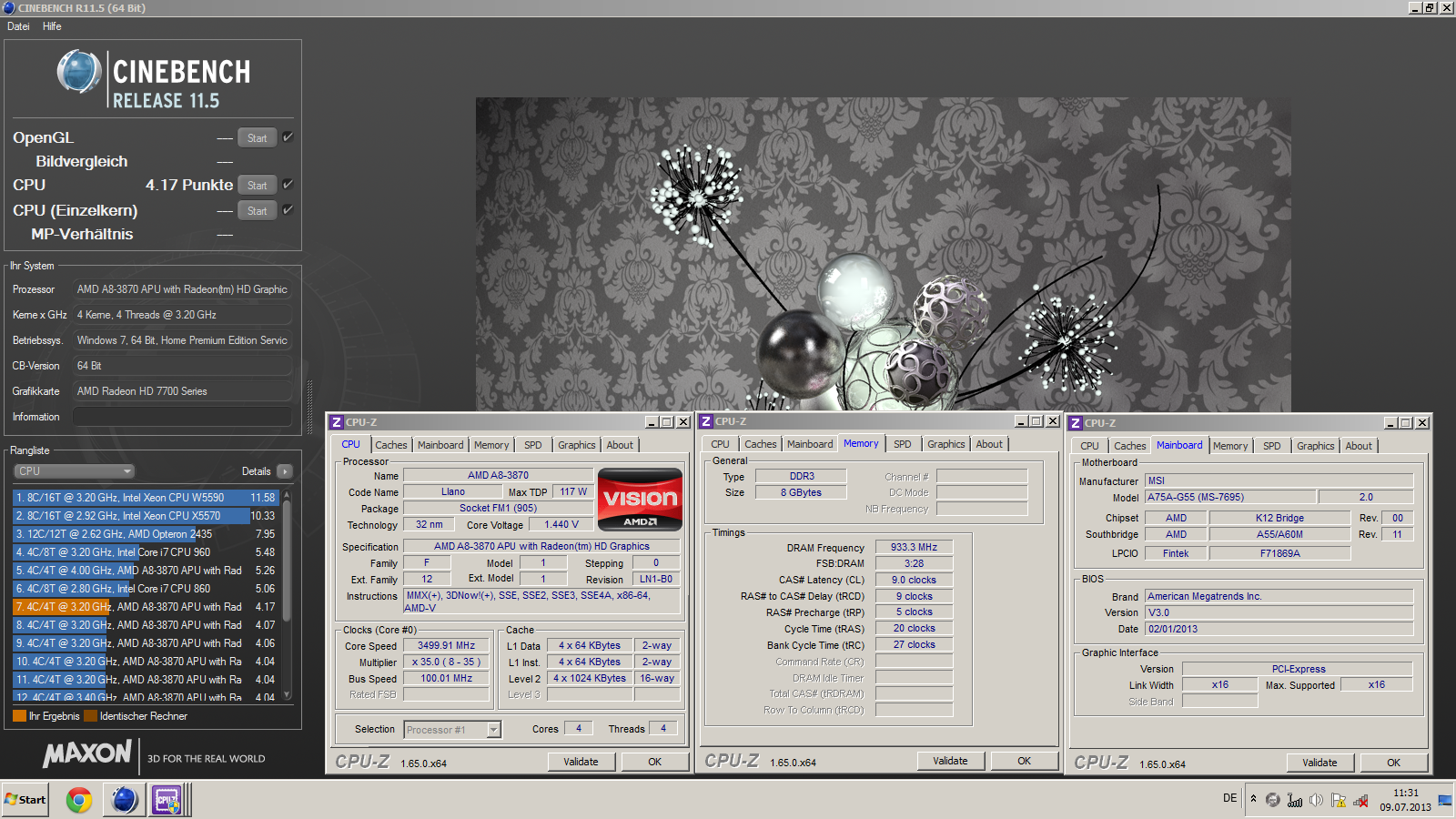Viewport: 1456px width, 819px height.
Task: Start the CPU benchmark
Action: click(x=257, y=186)
